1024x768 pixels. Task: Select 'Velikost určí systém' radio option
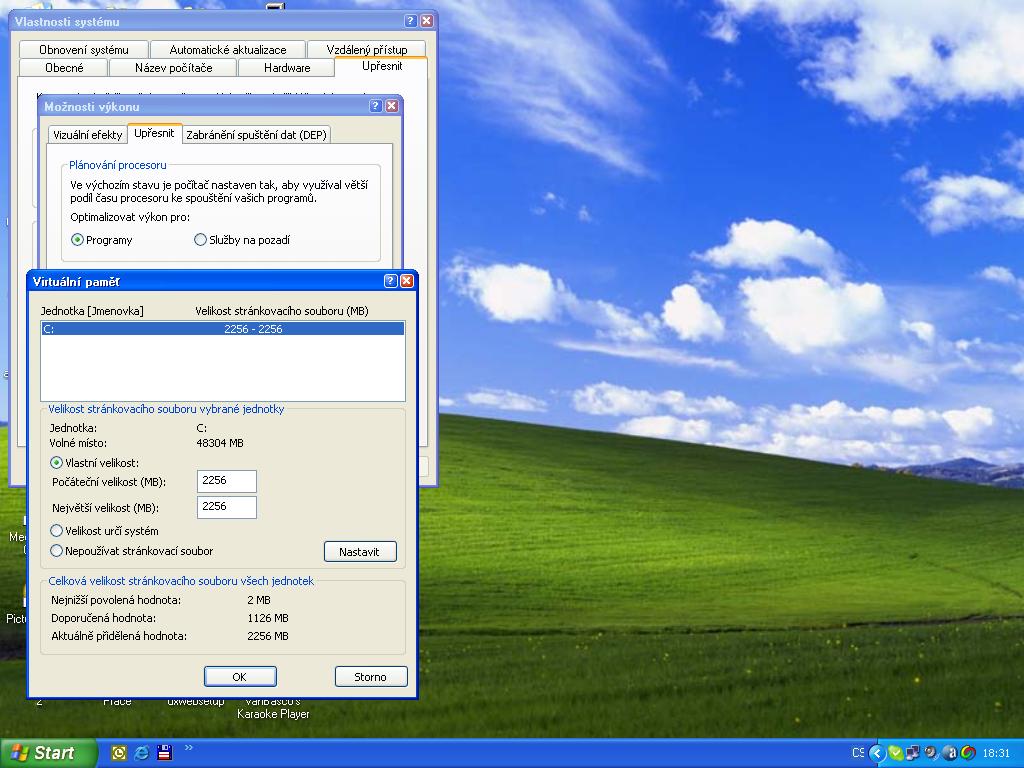pos(57,531)
